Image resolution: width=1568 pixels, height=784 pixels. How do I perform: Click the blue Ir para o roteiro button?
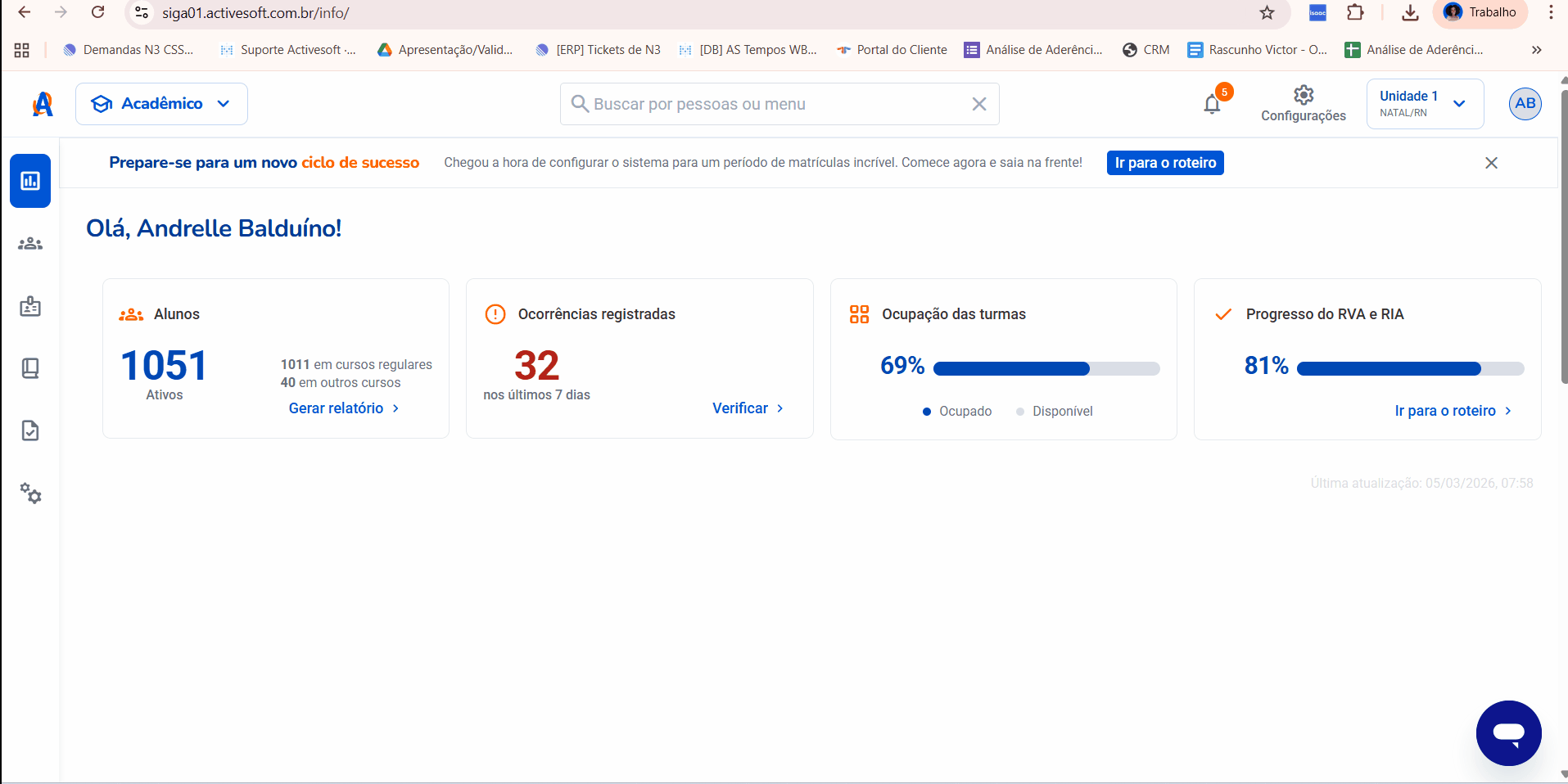(x=1165, y=163)
